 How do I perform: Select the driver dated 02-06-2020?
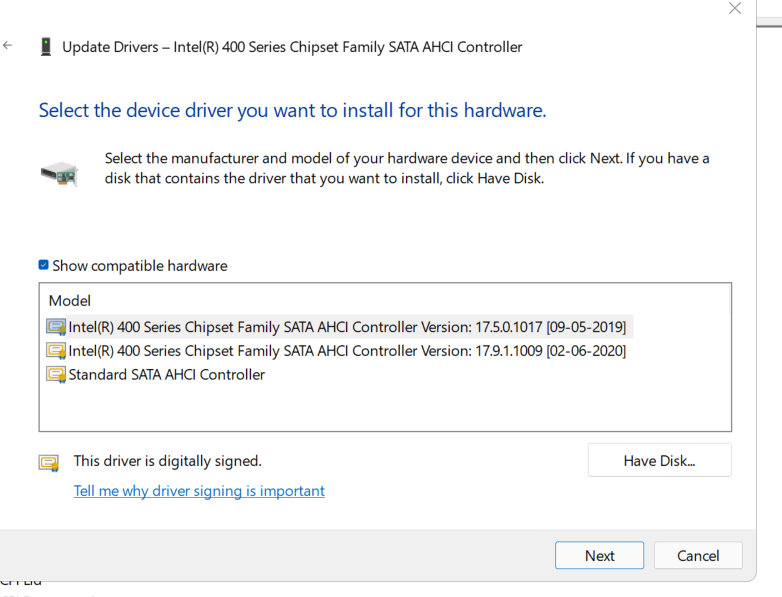click(x=347, y=350)
